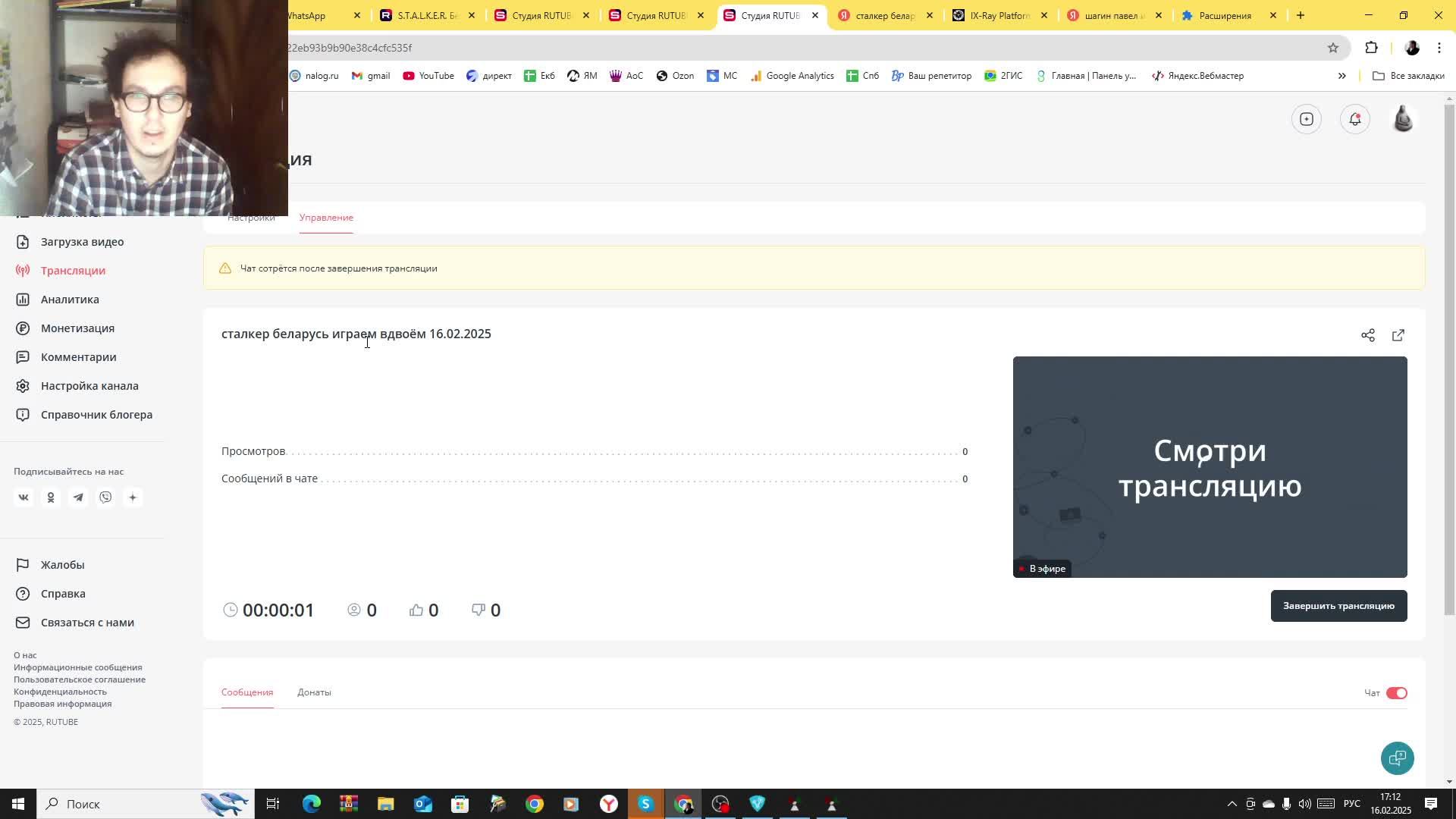This screenshot has height=819, width=1456.
Task: Show hidden system tray icons
Action: point(1232,804)
